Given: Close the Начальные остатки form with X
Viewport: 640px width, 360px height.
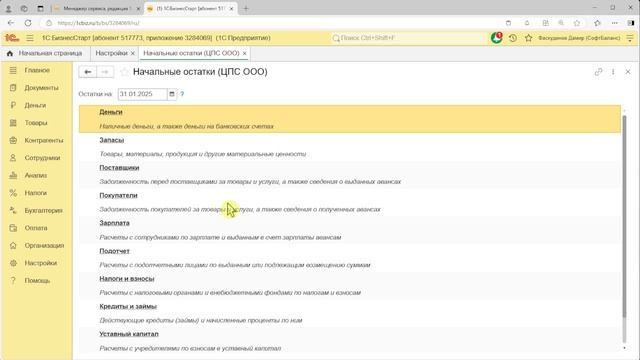Looking at the screenshot, I should point(628,72).
